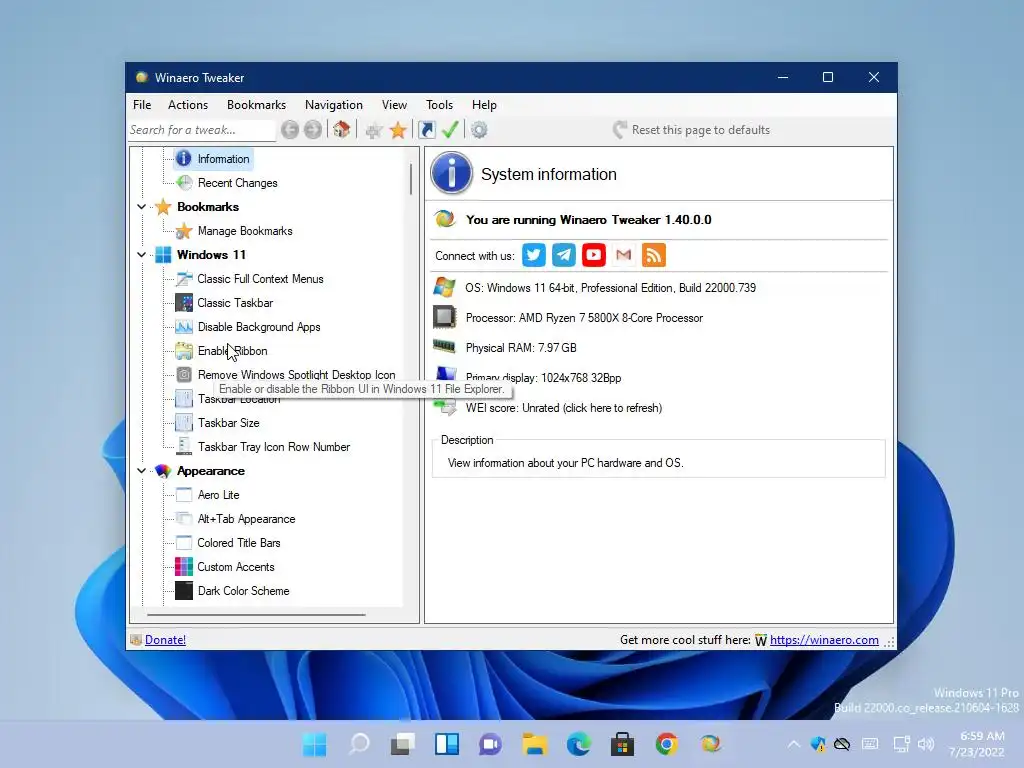This screenshot has width=1024, height=768.
Task: Click the Dark Color Scheme black icon
Action: click(184, 590)
